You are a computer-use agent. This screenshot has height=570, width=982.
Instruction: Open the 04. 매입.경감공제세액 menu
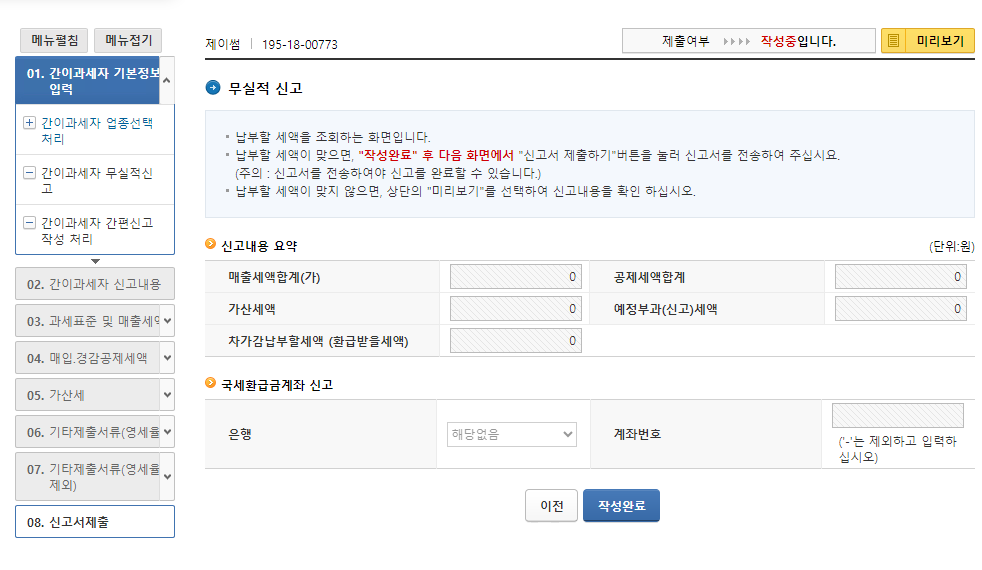[88, 358]
